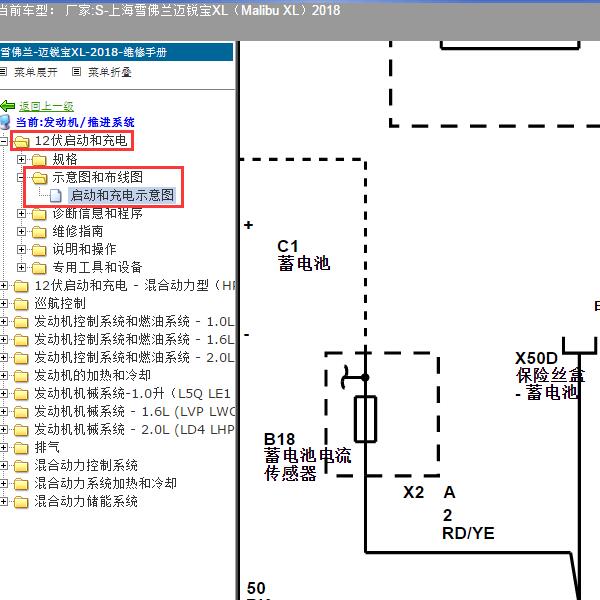Expand 发动机控制系统和燃油系统 - 1.0L node
The image size is (600, 600).
(x=3, y=321)
